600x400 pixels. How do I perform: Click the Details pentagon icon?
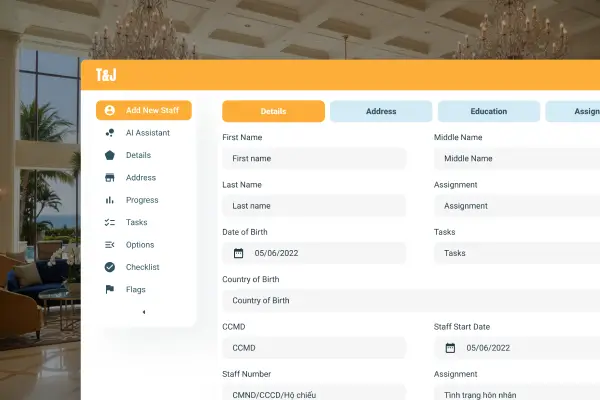click(109, 155)
